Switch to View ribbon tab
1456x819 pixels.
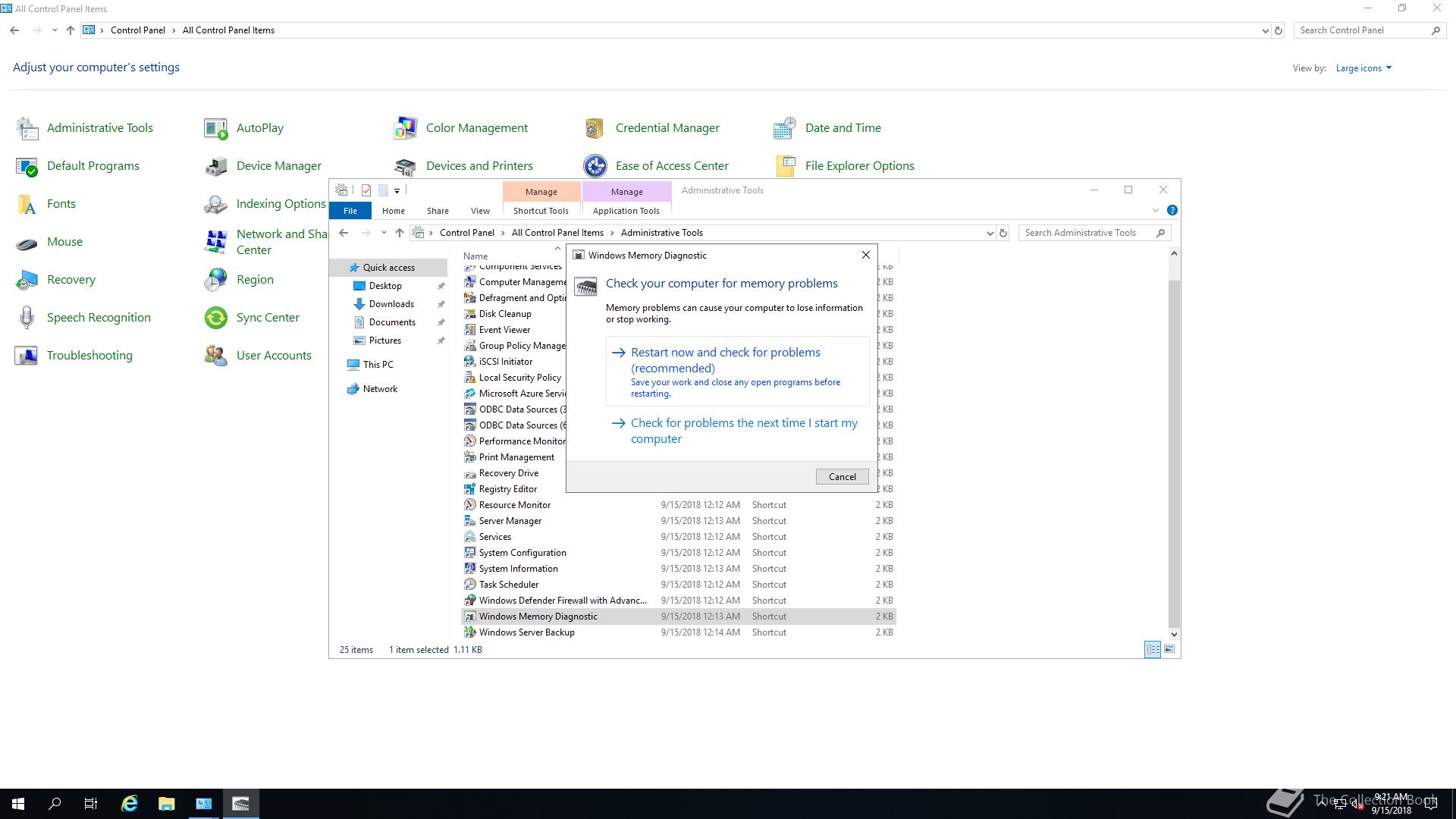(x=480, y=211)
